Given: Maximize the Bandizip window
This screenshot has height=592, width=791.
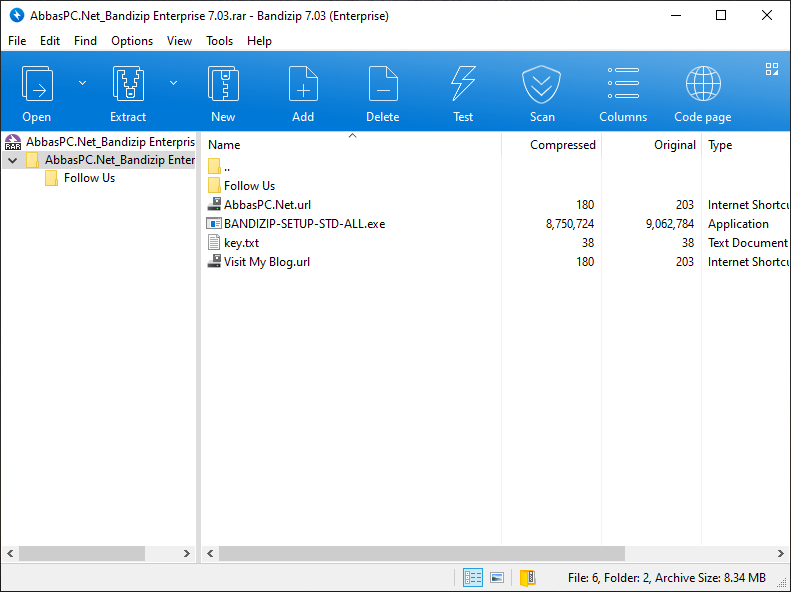Looking at the screenshot, I should (721, 15).
